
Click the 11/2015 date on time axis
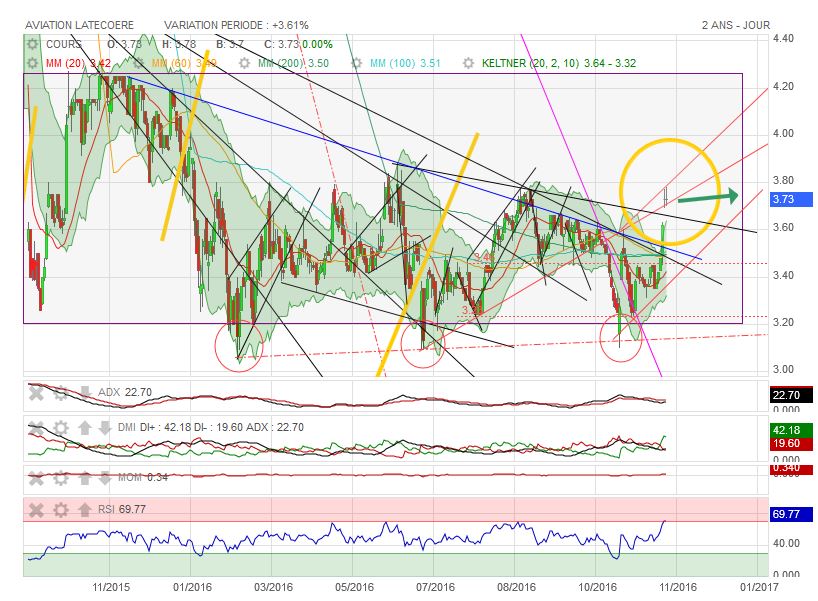click(x=111, y=587)
